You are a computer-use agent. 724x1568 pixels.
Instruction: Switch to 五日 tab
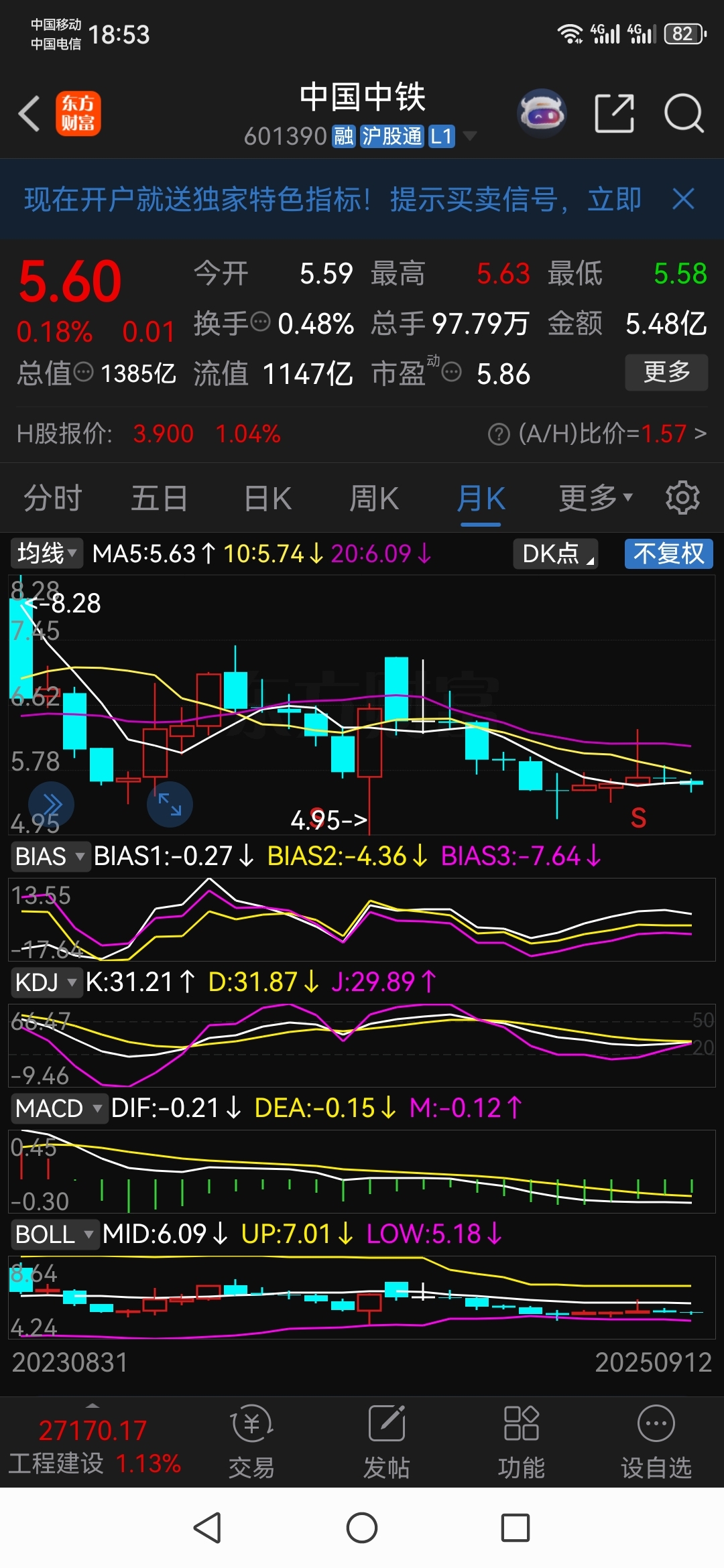[160, 498]
